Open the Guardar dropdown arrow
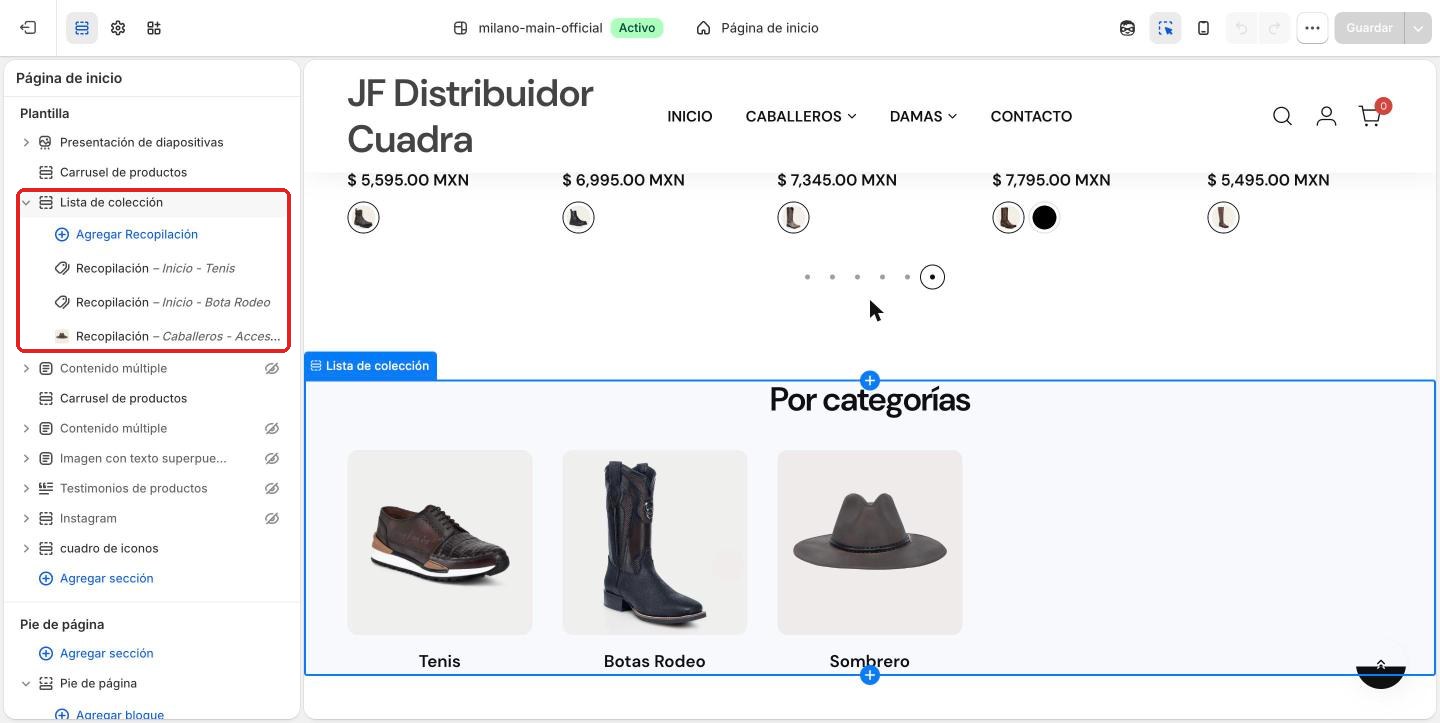Viewport: 1440px width, 723px height. tap(1417, 28)
